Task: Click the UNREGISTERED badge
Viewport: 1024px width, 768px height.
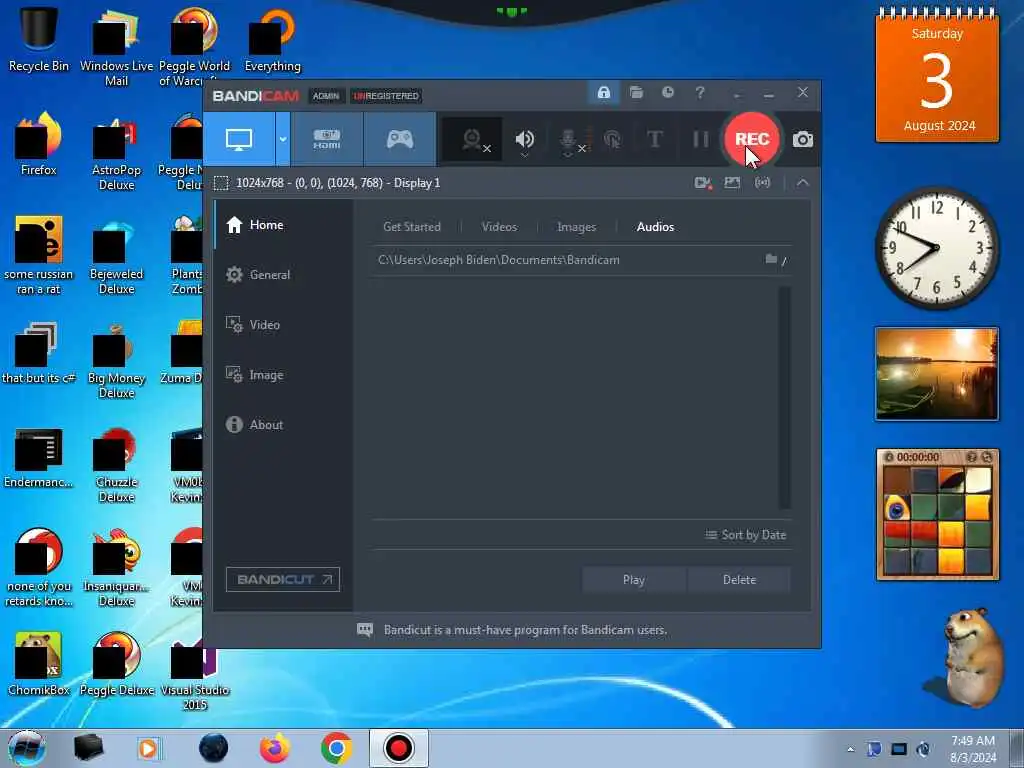Action: coord(386,96)
